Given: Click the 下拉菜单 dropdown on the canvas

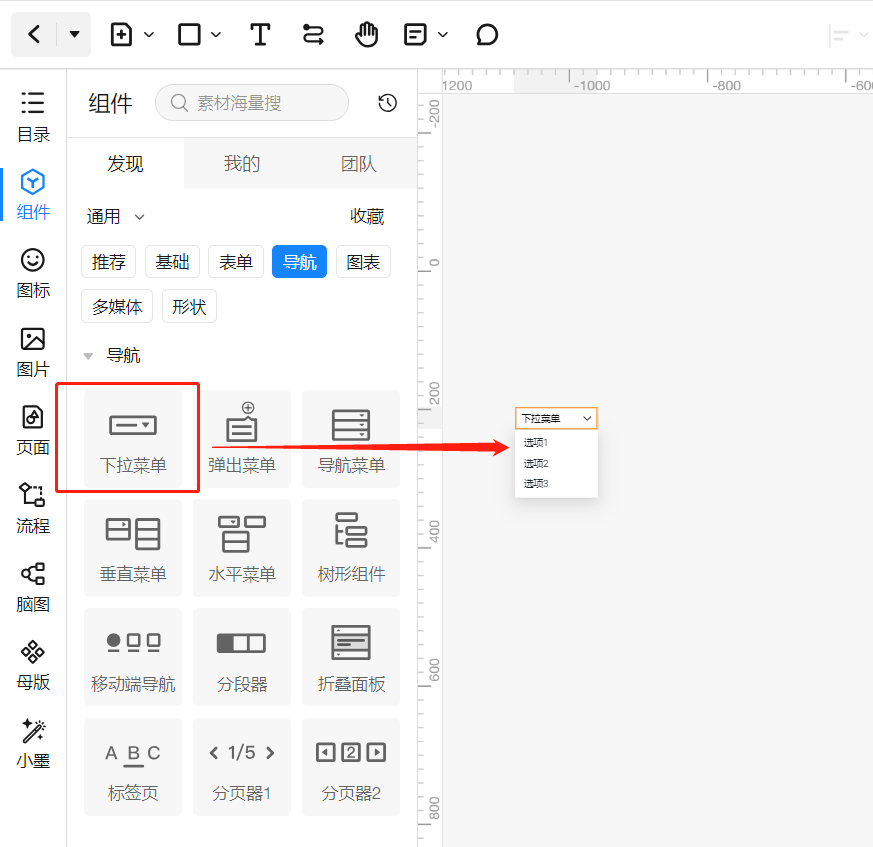Looking at the screenshot, I should tap(556, 418).
